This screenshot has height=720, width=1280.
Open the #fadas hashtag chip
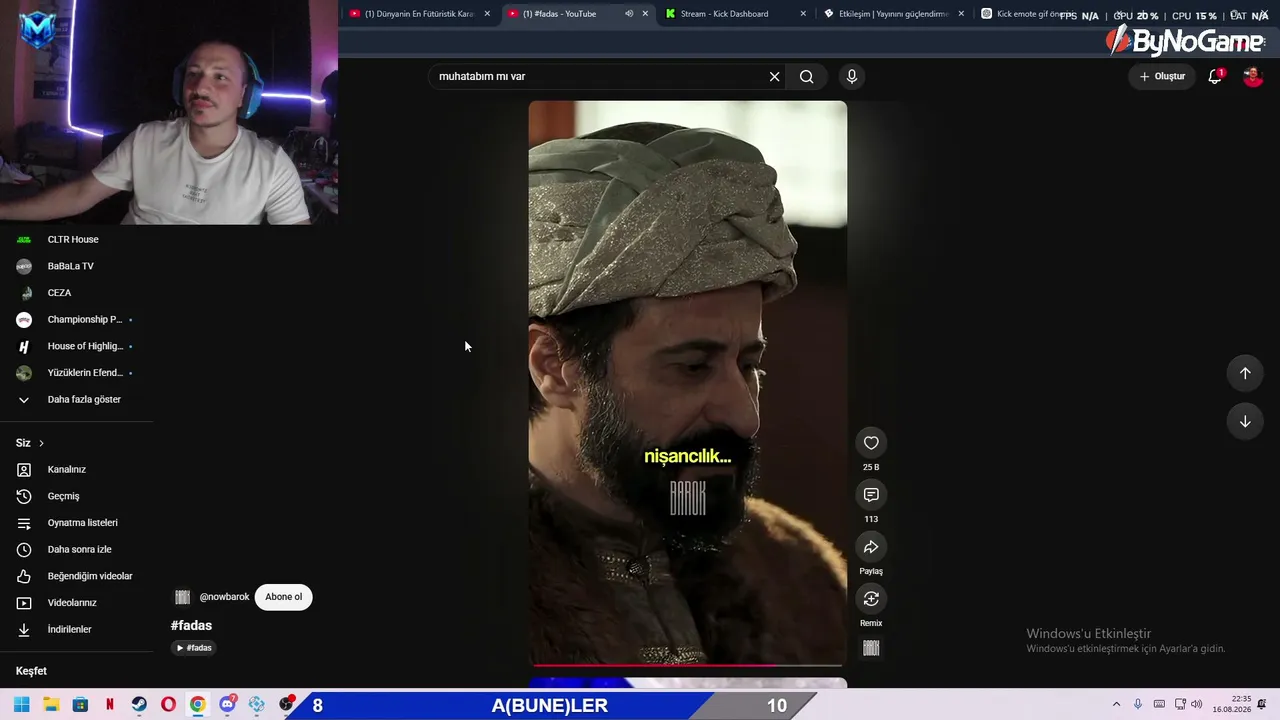click(194, 648)
